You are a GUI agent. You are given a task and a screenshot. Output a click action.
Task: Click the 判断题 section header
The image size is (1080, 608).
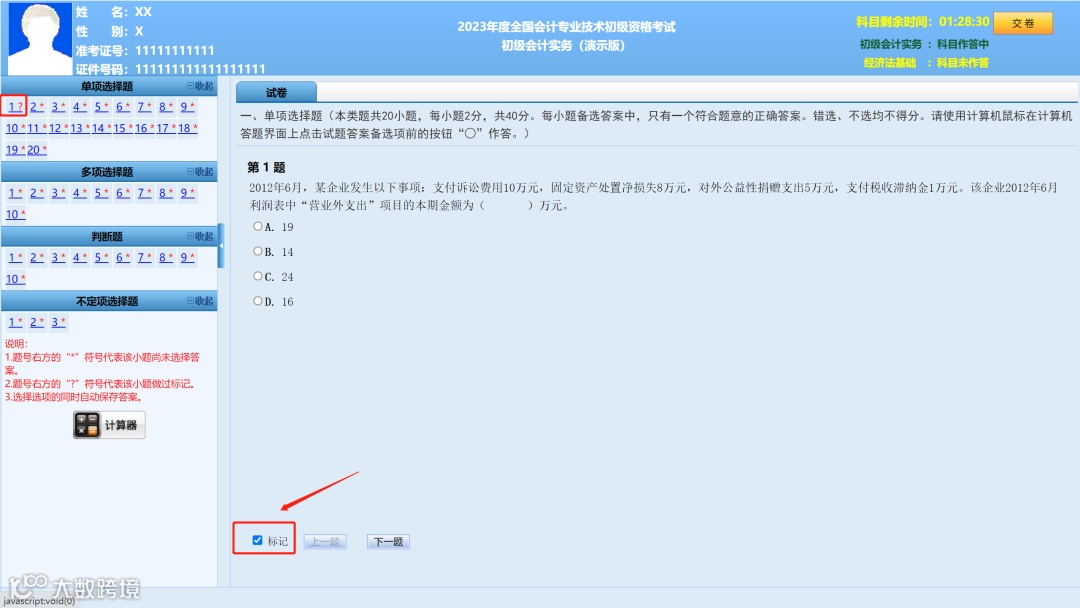107,236
